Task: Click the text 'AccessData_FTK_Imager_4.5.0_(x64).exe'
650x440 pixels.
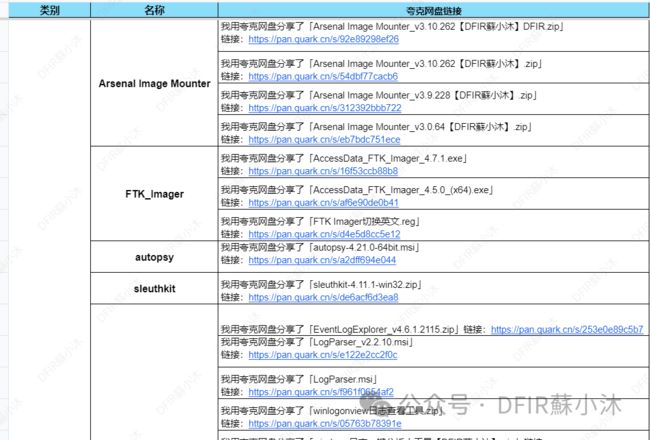Action: click(401, 190)
